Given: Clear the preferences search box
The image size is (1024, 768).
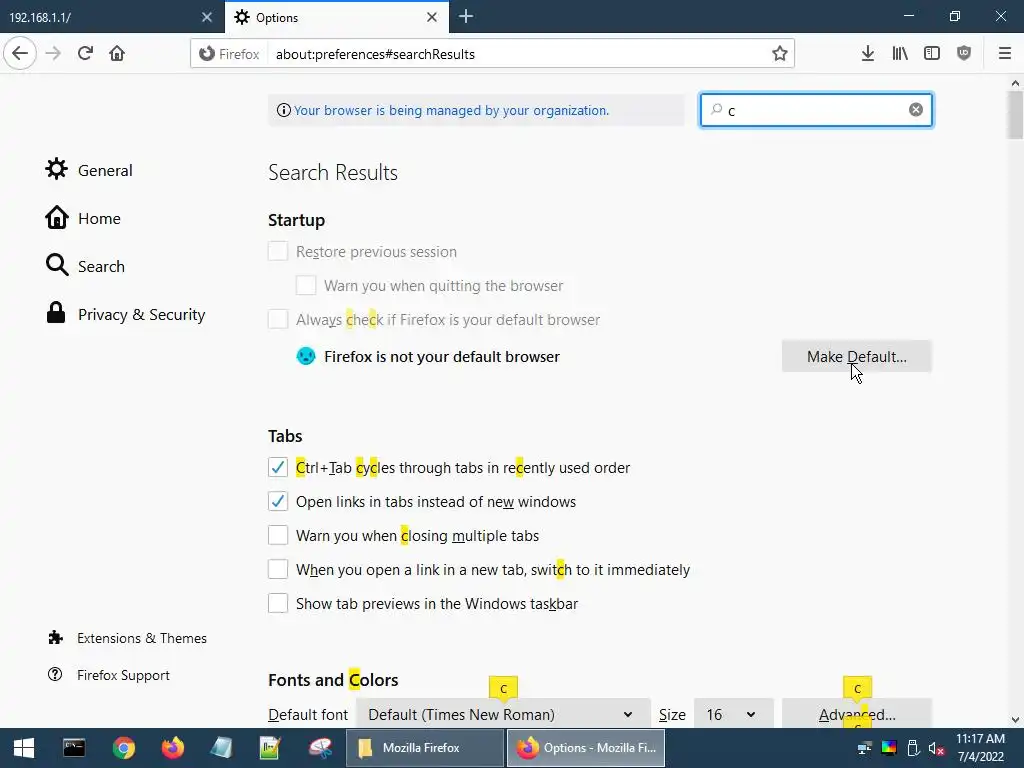Looking at the screenshot, I should [916, 110].
